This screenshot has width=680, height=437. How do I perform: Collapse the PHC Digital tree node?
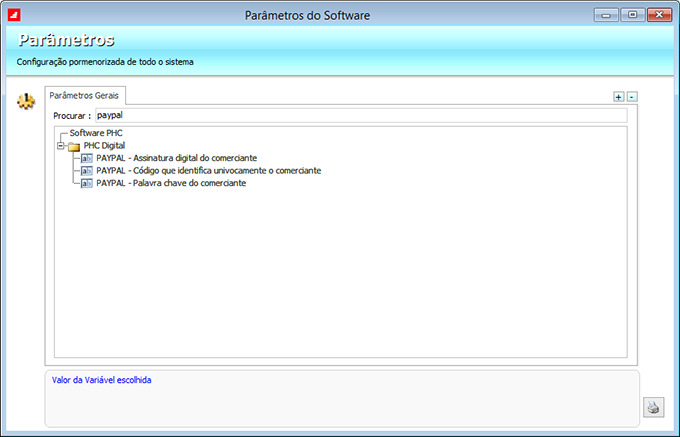61,146
